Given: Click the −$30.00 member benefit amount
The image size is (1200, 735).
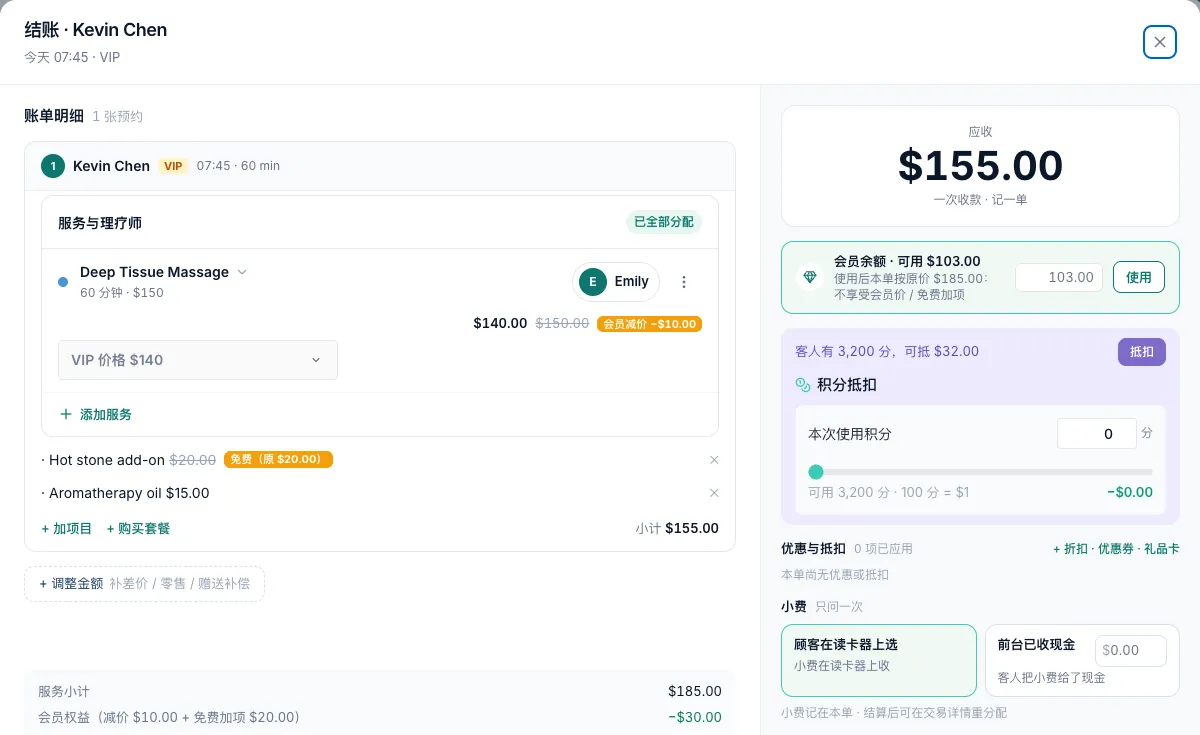Looking at the screenshot, I should click(x=695, y=717).
